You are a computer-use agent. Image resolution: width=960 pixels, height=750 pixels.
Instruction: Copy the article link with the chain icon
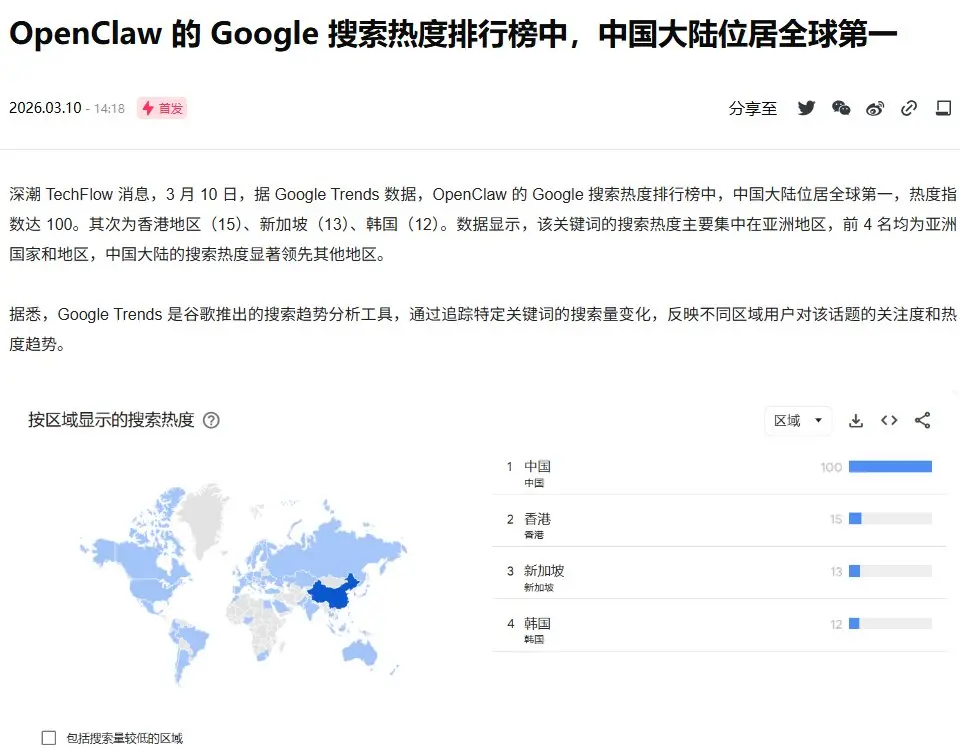[909, 108]
